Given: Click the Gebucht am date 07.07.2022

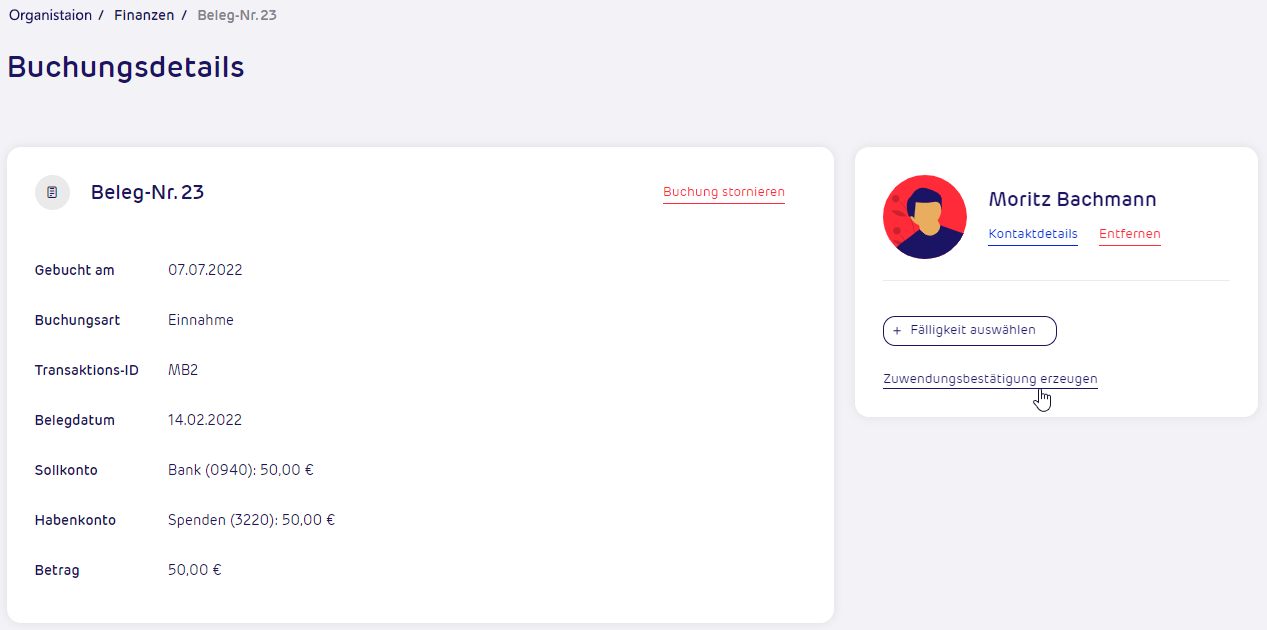Looking at the screenshot, I should [x=205, y=270].
